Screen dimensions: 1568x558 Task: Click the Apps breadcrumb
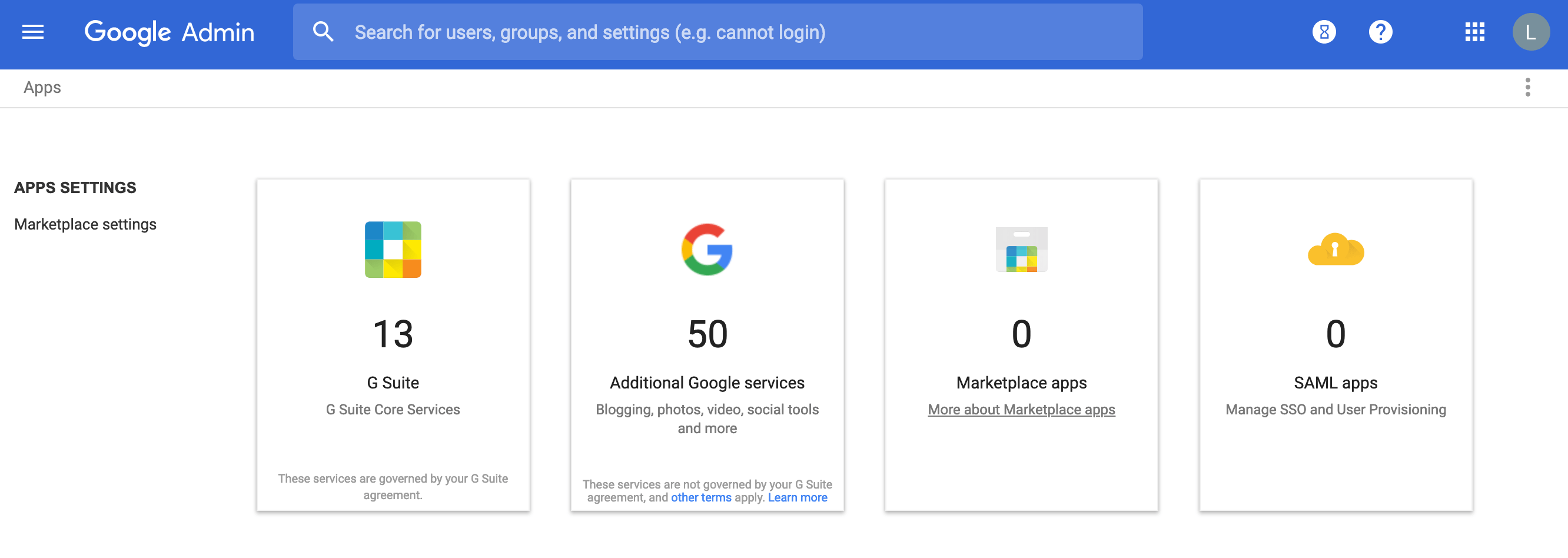[42, 88]
